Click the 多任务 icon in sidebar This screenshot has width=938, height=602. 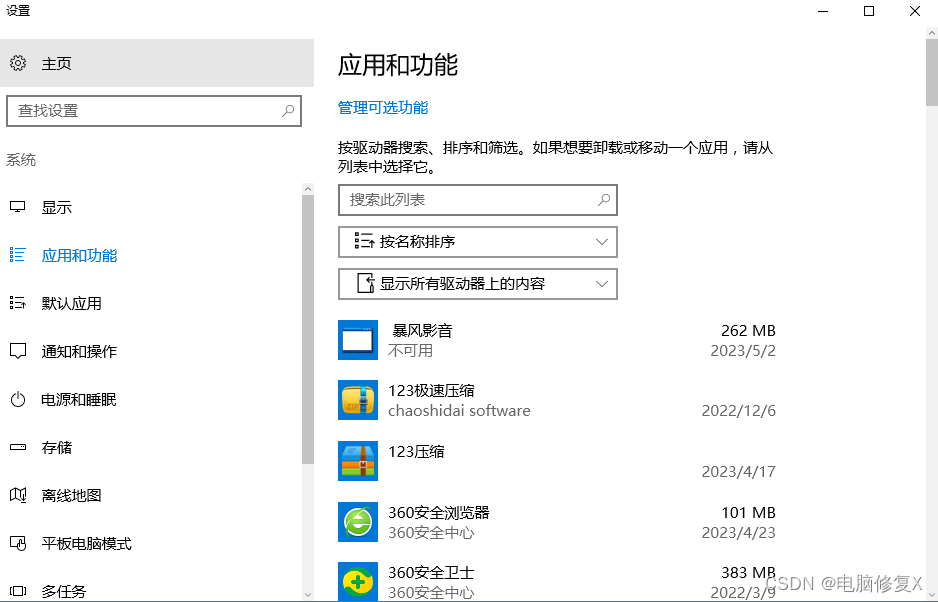click(x=17, y=591)
